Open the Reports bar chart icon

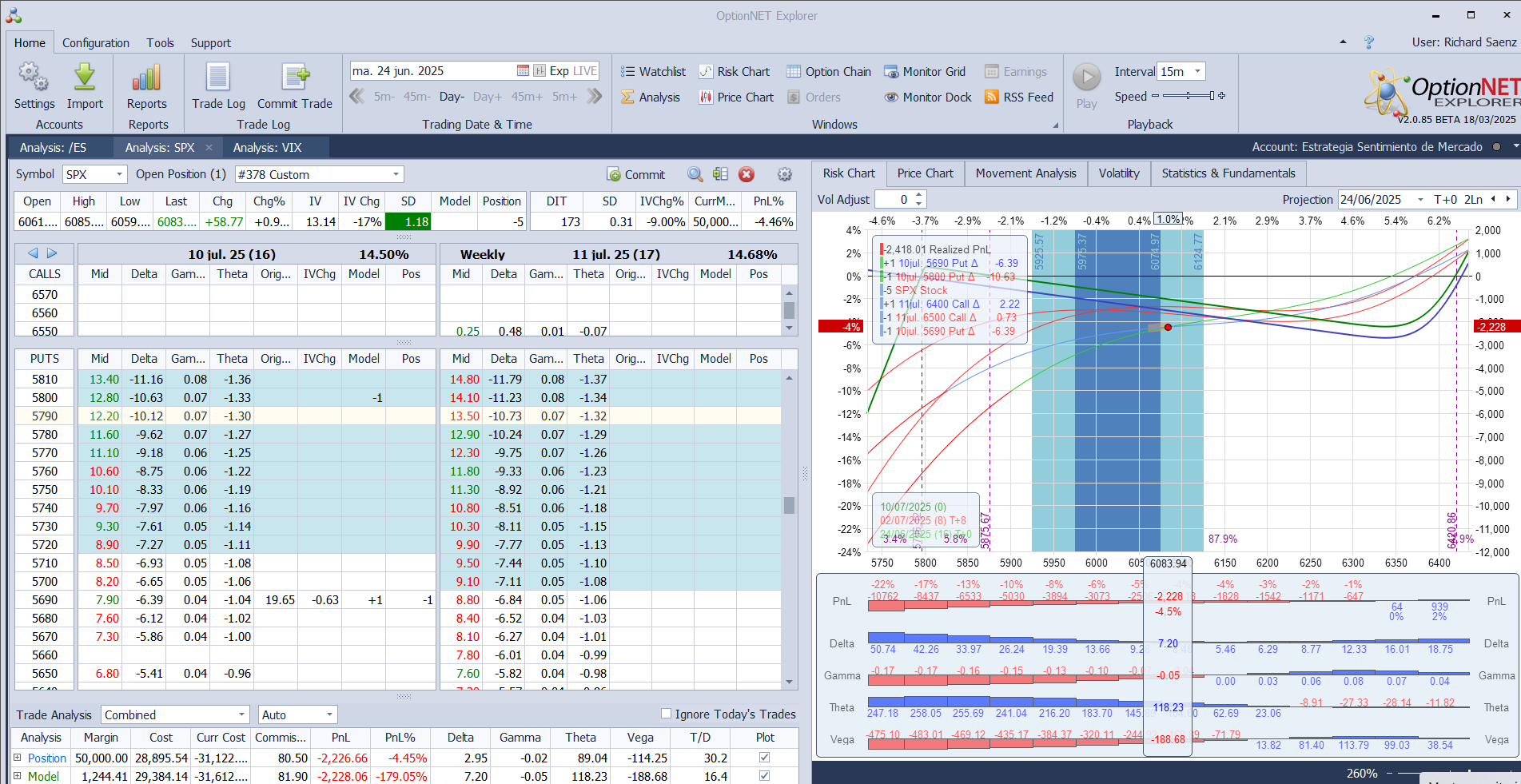pyautogui.click(x=147, y=78)
